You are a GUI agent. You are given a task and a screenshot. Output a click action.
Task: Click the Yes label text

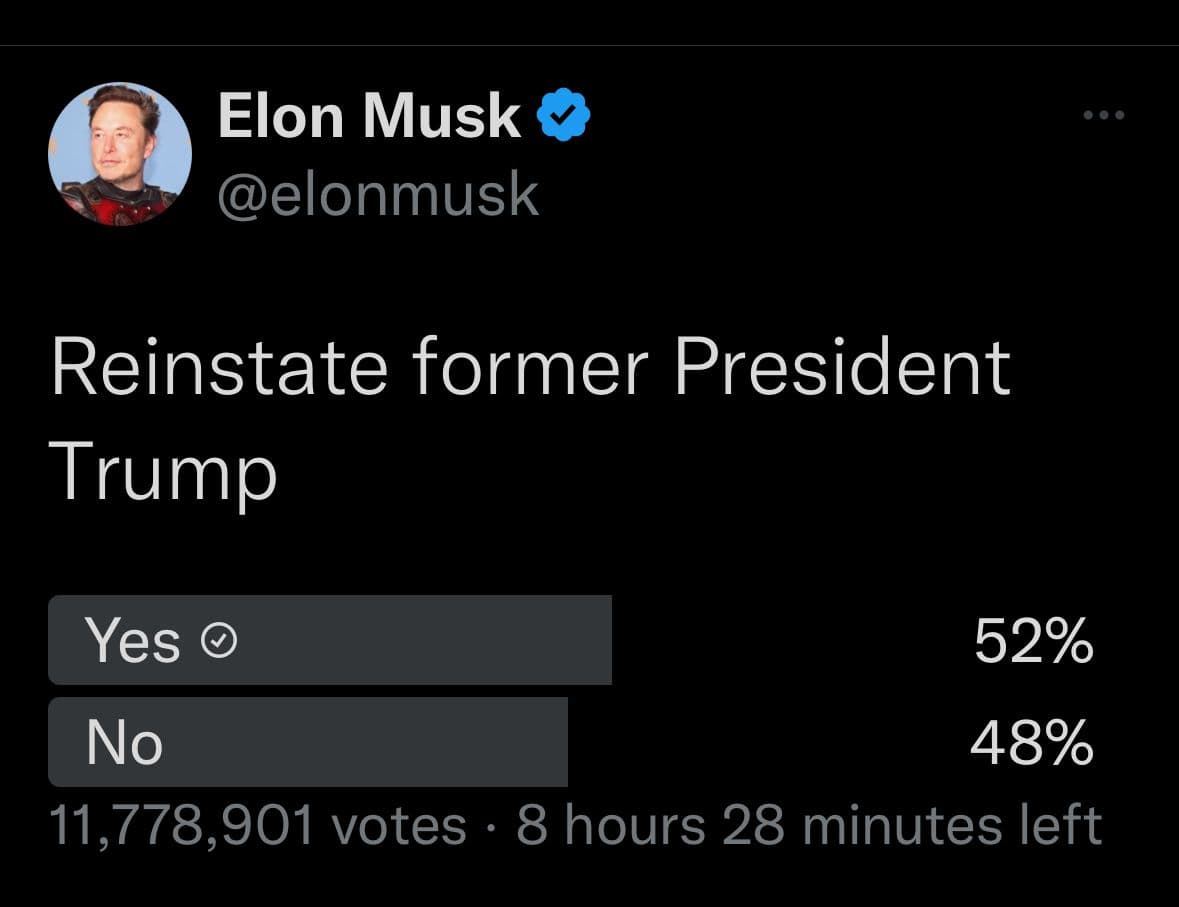[x=132, y=641]
